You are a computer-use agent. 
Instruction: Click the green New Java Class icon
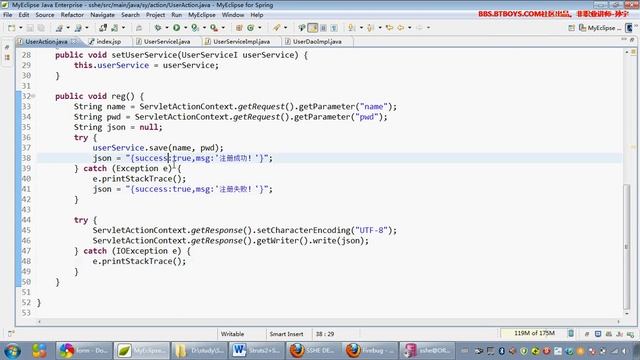pos(251,28)
